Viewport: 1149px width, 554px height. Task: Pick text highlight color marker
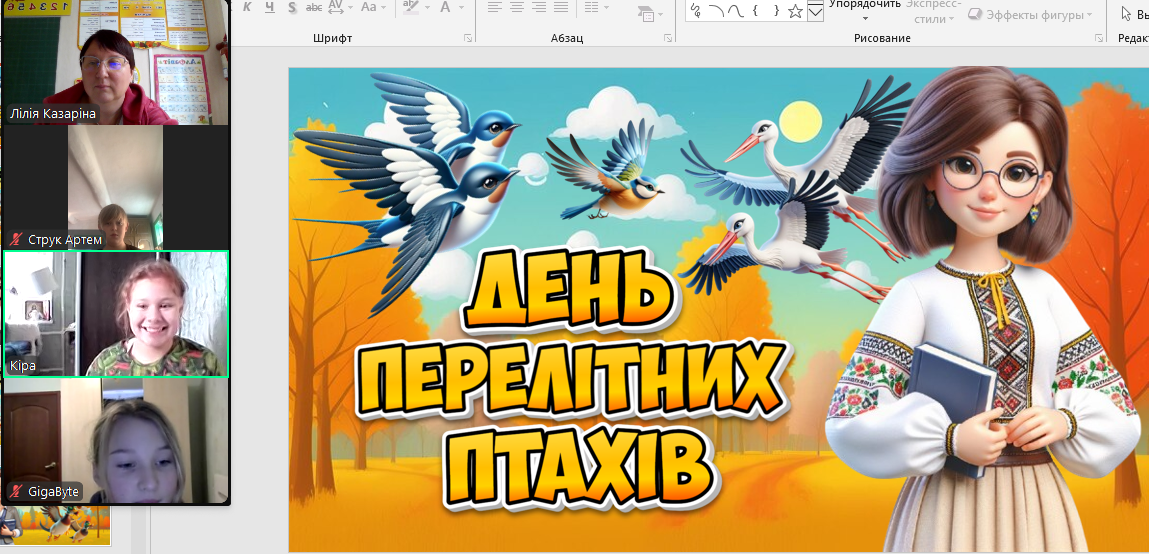click(x=411, y=8)
